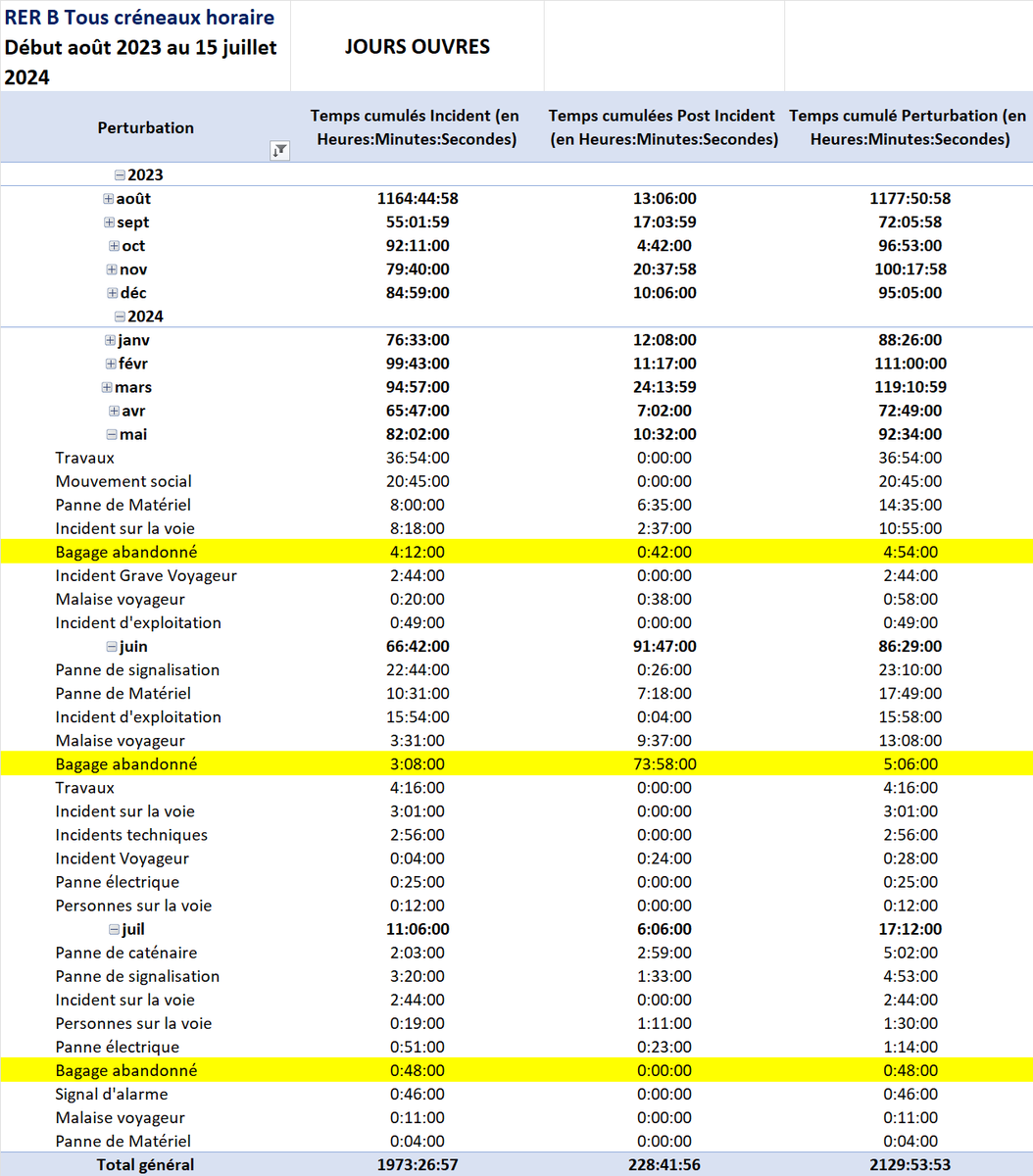Screen dimensions: 1033x1176
Task: Select the 'Perturbation' header cell
Action: point(146,127)
